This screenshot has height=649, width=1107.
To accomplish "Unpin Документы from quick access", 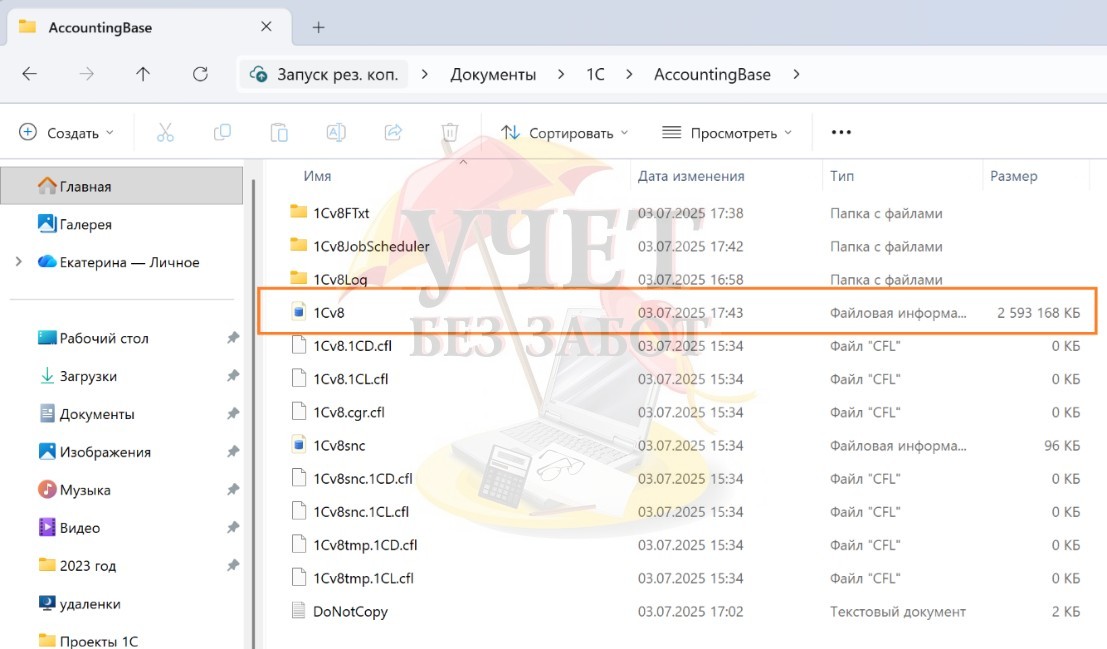I will 233,414.
